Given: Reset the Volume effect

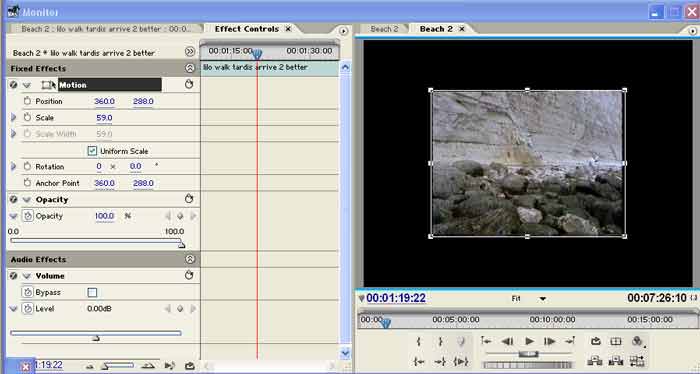Looking at the screenshot, I should coord(189,275).
